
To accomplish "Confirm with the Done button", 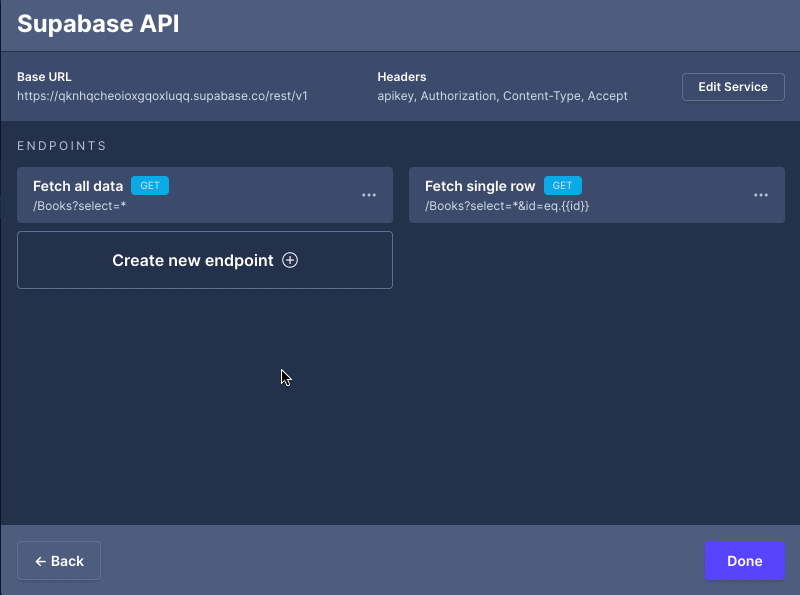I will coord(744,561).
